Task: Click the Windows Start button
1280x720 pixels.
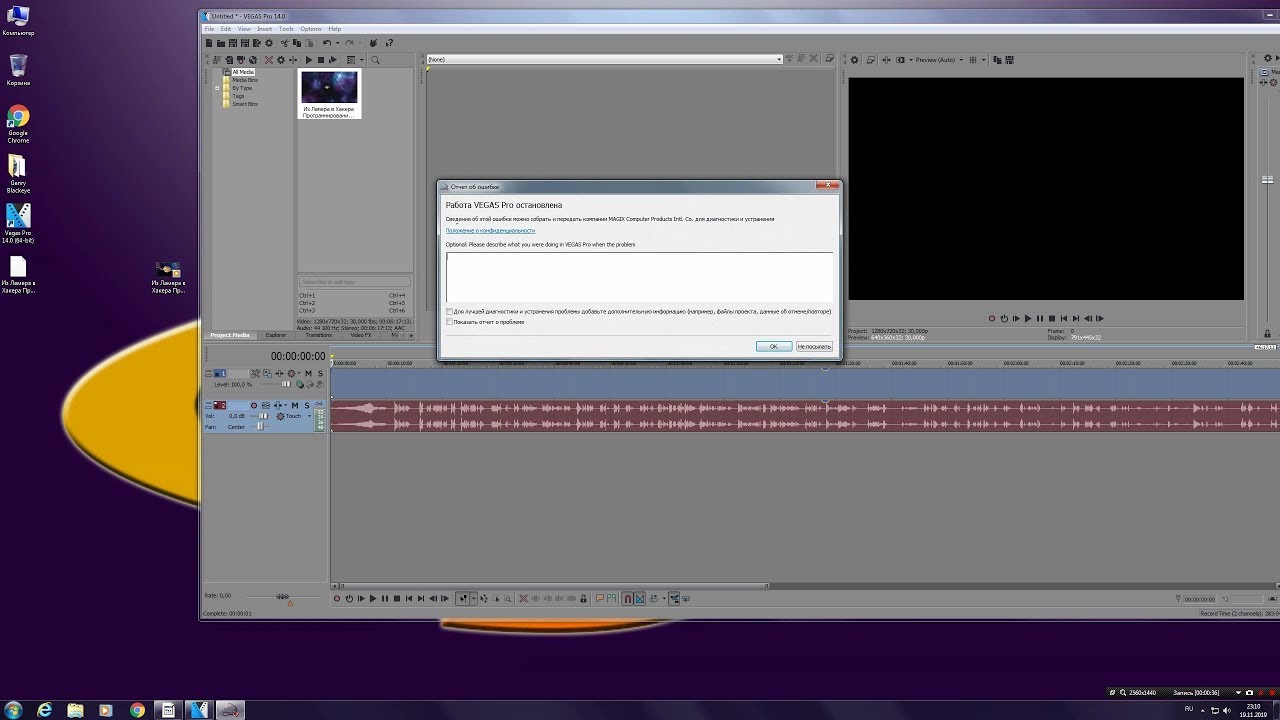Action: tap(14, 709)
